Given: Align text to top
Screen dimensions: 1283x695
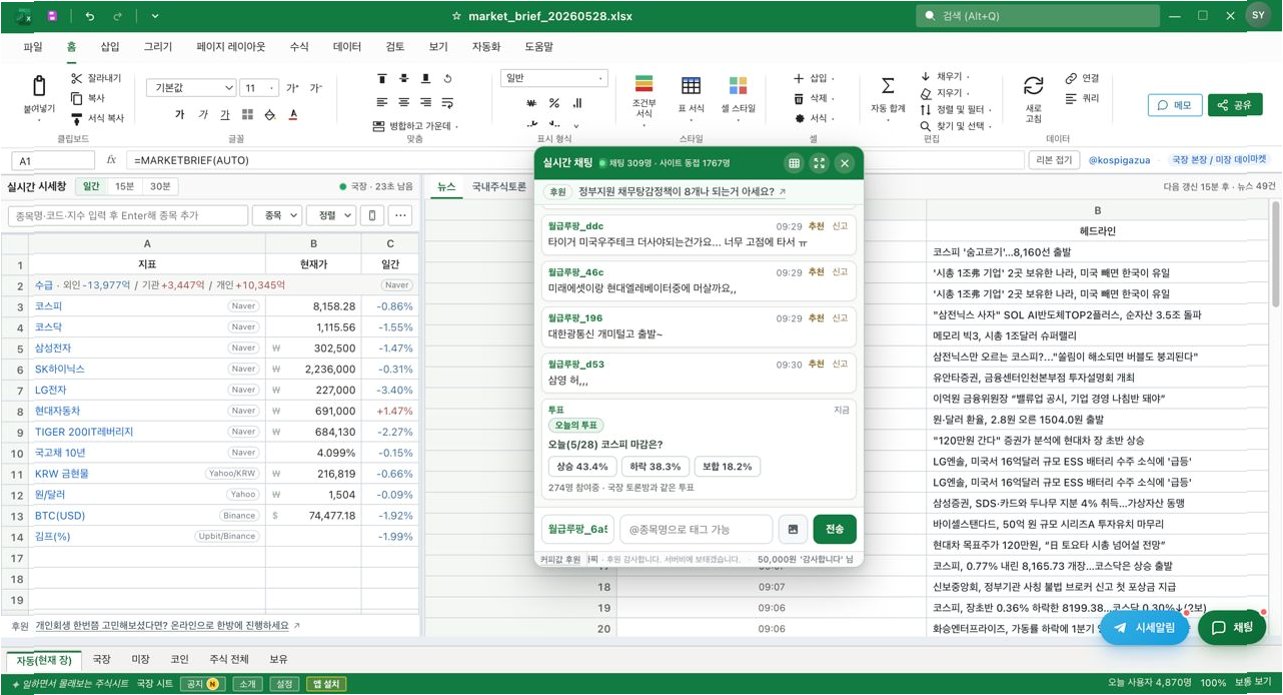Looking at the screenshot, I should pyautogui.click(x=382, y=79).
